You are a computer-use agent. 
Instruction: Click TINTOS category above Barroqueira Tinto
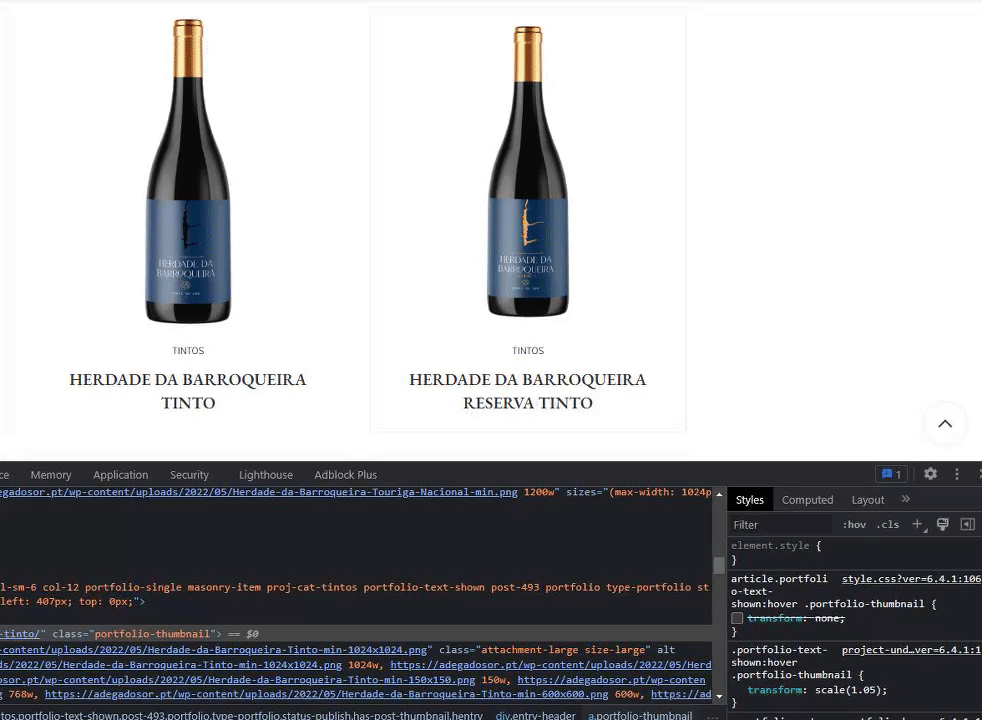[188, 351]
